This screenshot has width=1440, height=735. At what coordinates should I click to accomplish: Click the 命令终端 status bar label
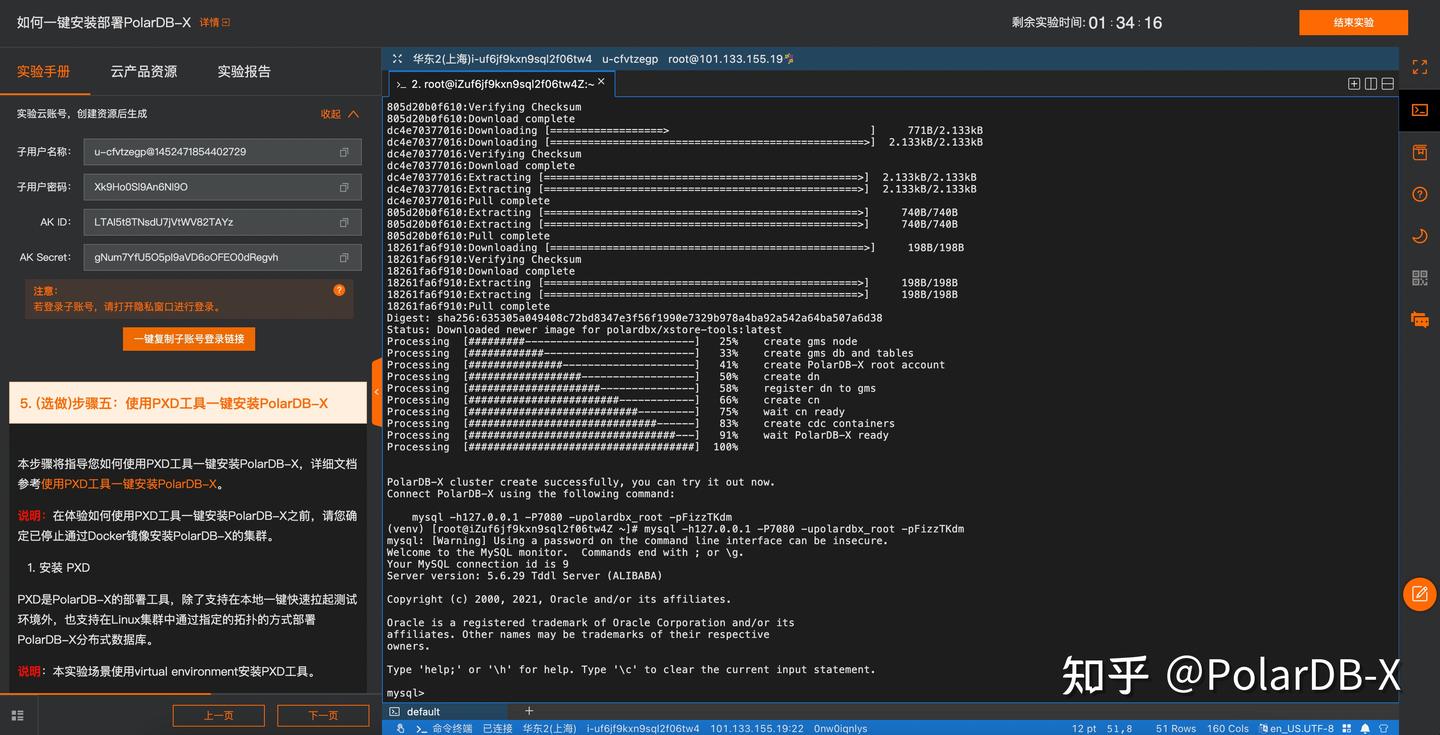pyautogui.click(x=452, y=729)
